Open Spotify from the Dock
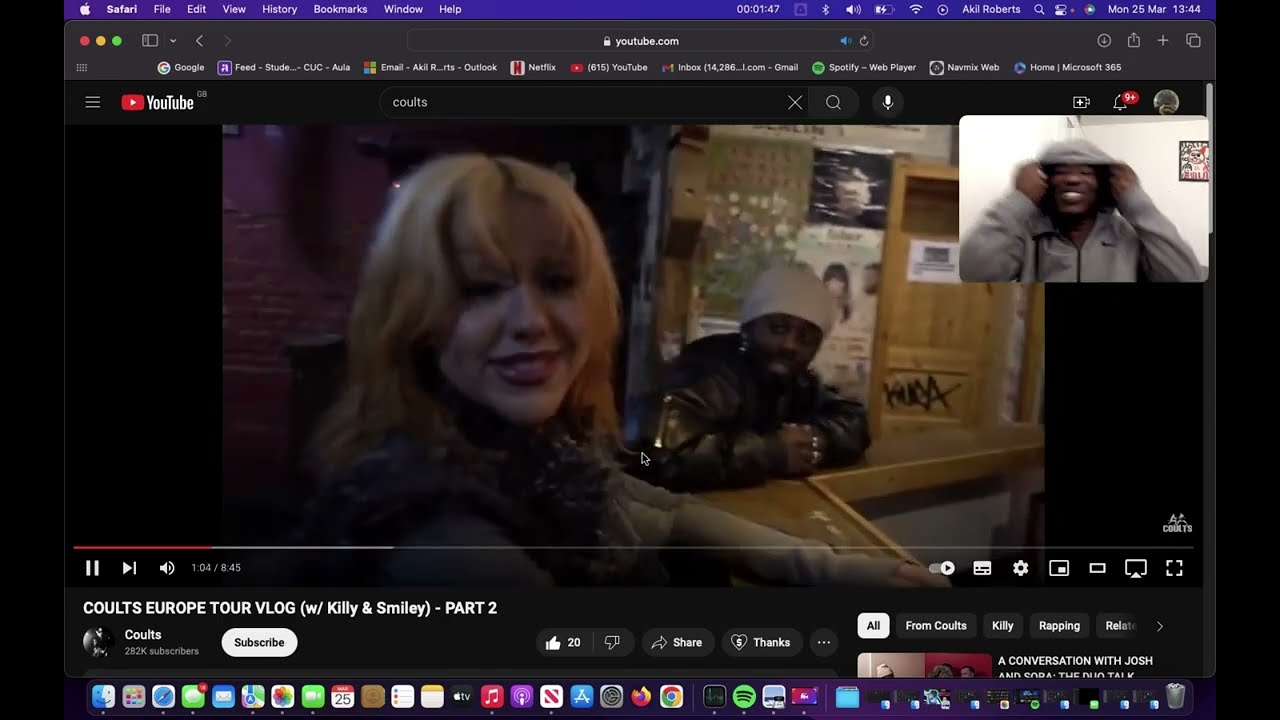Viewport: 1280px width, 720px height. [744, 697]
